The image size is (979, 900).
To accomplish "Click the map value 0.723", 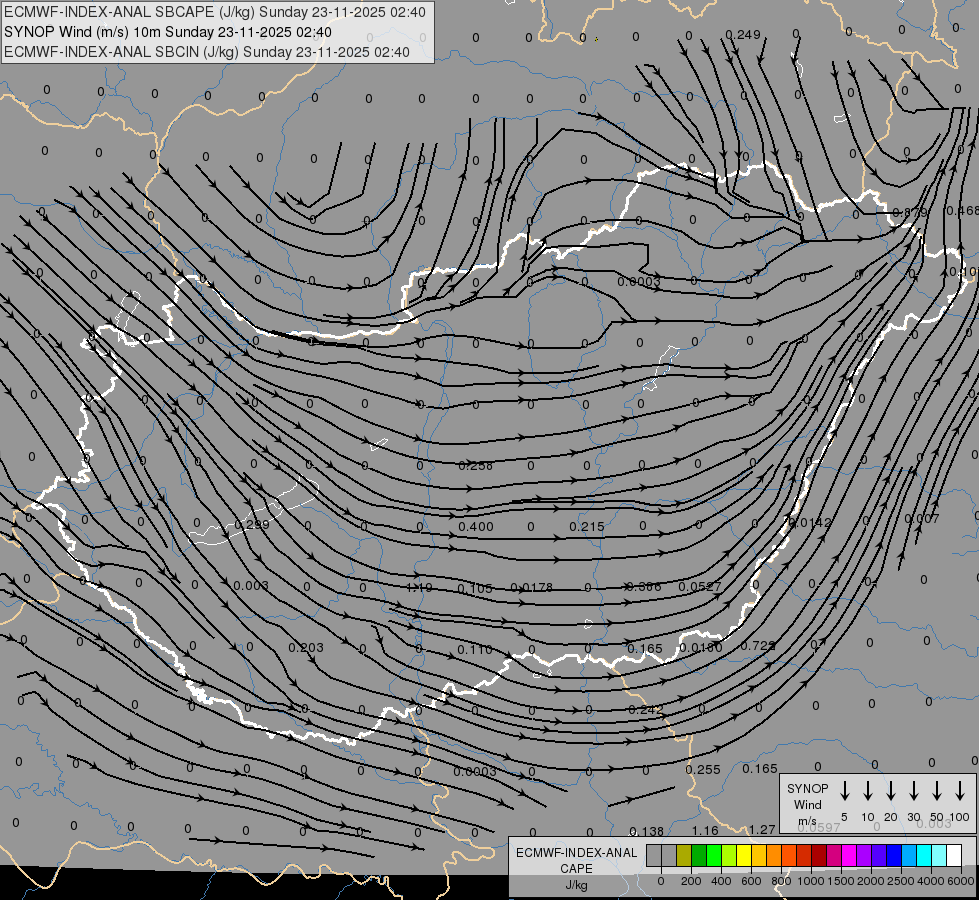I will (758, 645).
